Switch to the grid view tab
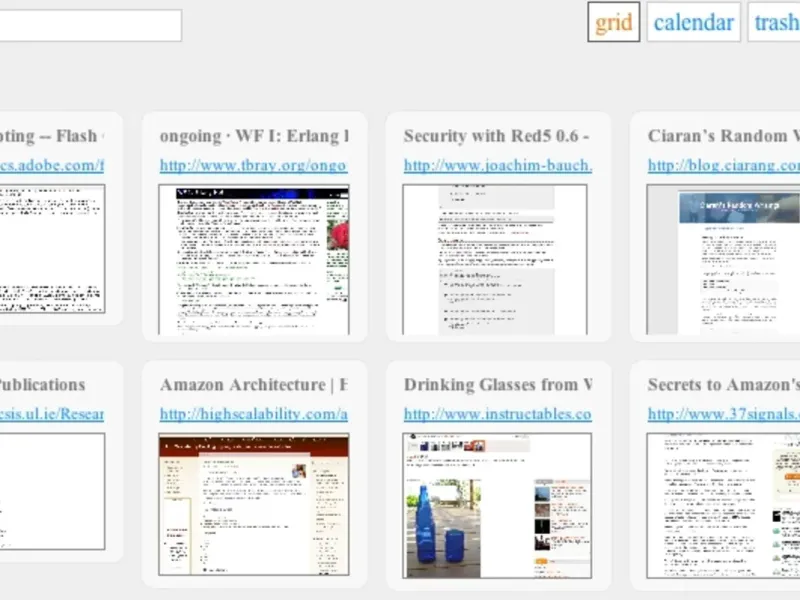 coord(613,22)
